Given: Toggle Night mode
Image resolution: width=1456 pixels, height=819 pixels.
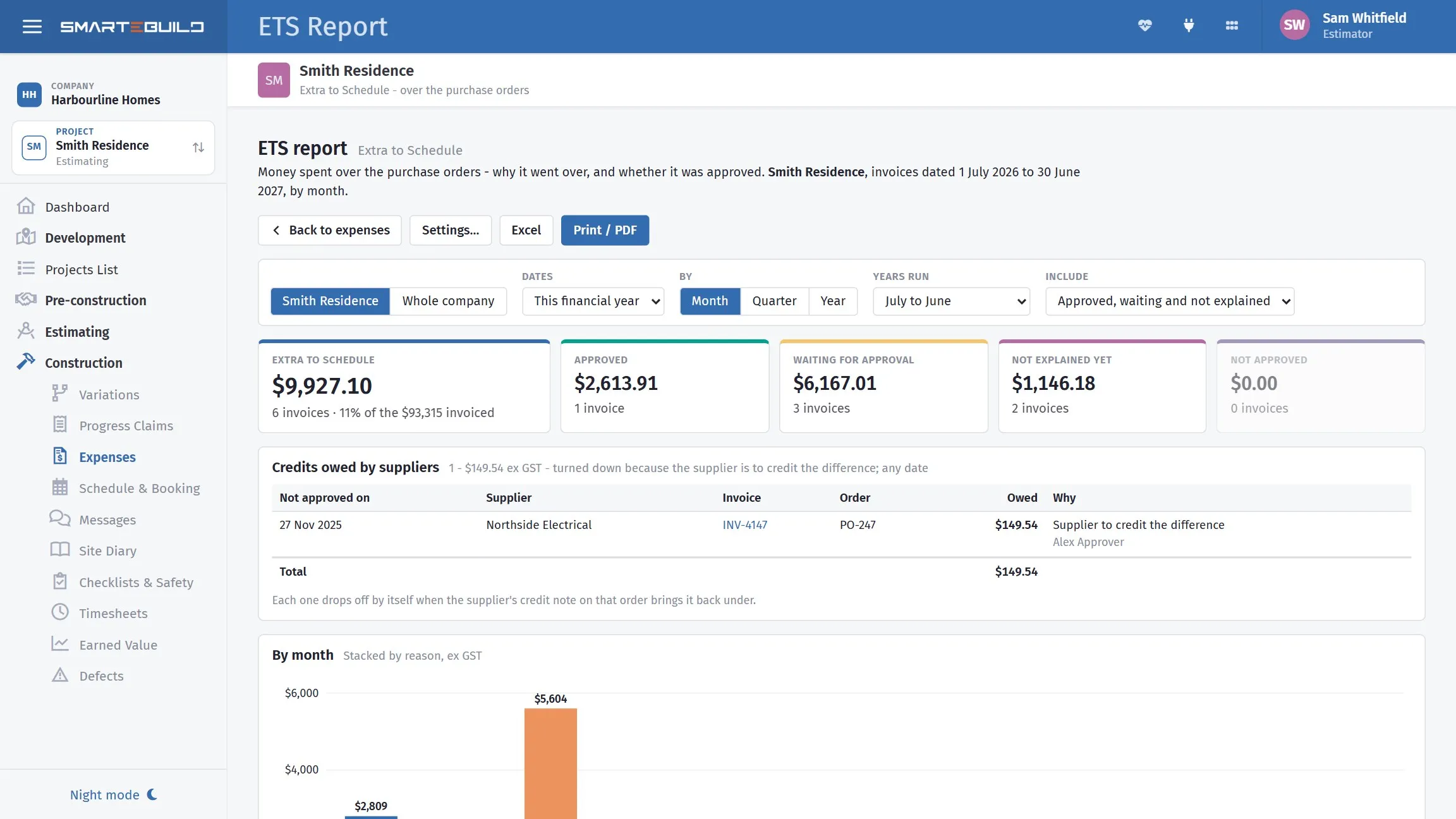Looking at the screenshot, I should pyautogui.click(x=114, y=794).
